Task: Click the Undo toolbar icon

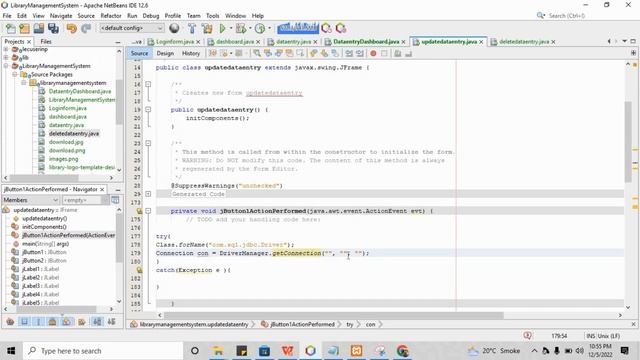Action: tap(71, 28)
